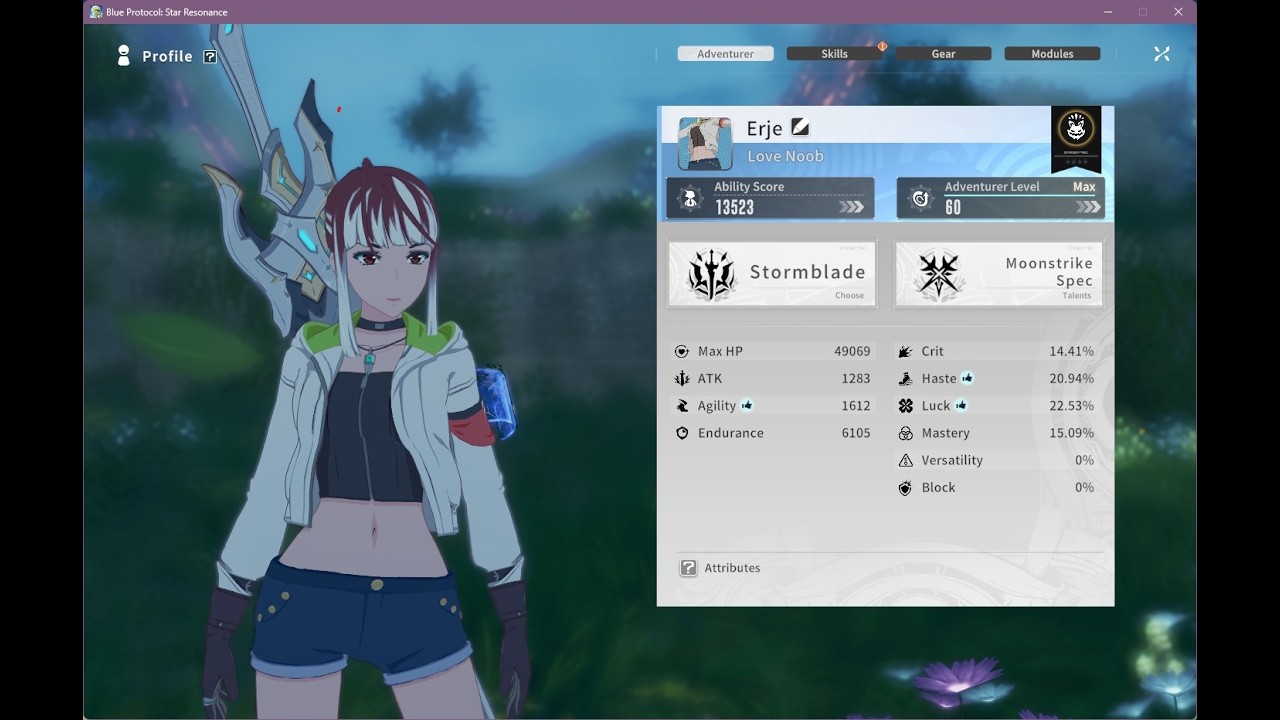Click the thumbs-up badge beside Haste
The height and width of the screenshot is (720, 1280).
click(x=967, y=378)
